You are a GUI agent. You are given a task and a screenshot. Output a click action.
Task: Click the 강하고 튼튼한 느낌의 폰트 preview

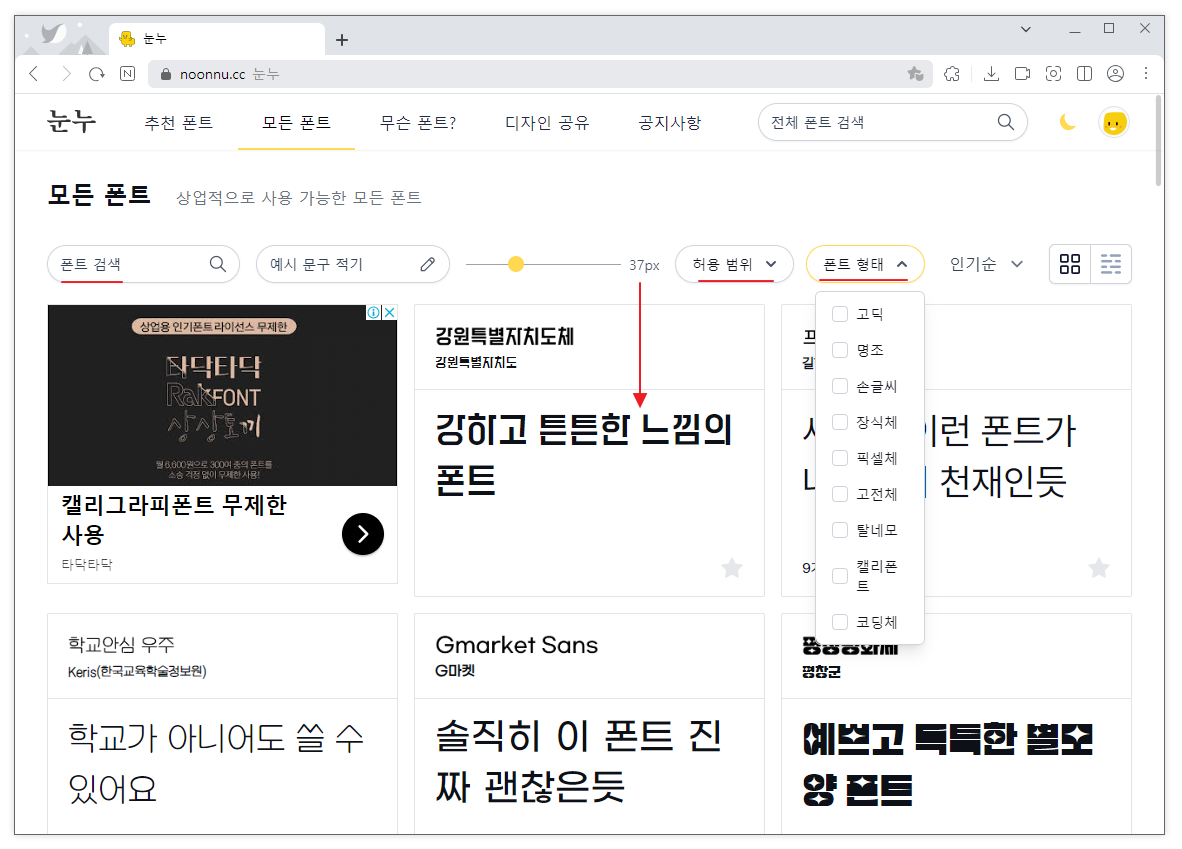[x=583, y=454]
